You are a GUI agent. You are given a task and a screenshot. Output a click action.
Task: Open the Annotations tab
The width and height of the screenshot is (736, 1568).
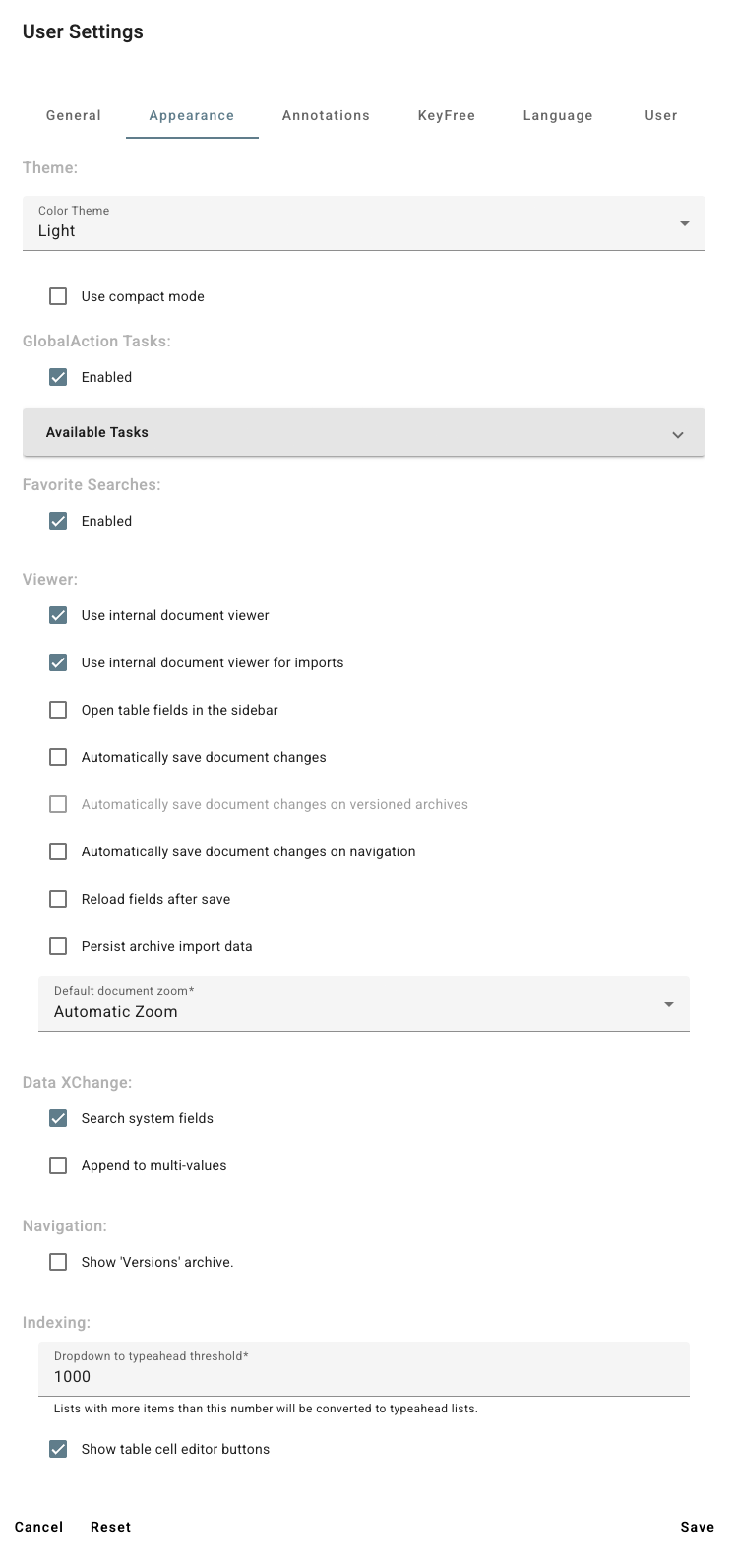click(326, 115)
